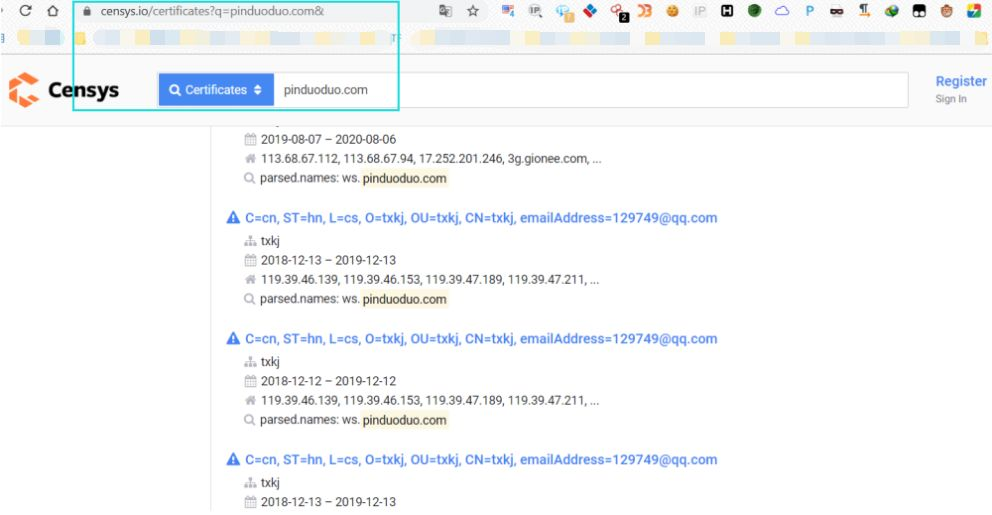This screenshot has height=515, width=992.
Task: Go to the browser home page
Action: click(x=53, y=11)
